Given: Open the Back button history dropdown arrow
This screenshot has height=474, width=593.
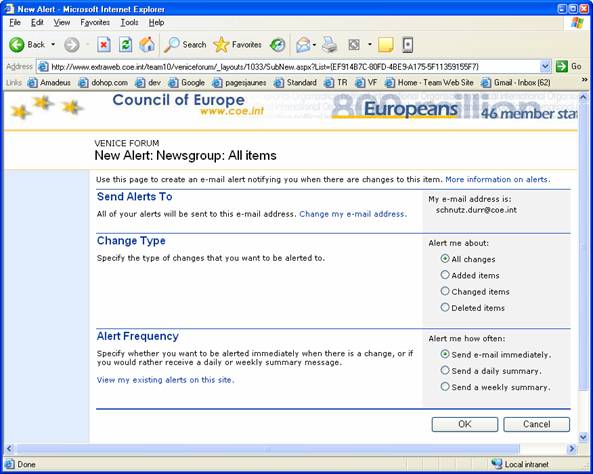Looking at the screenshot, I should click(x=53, y=45).
